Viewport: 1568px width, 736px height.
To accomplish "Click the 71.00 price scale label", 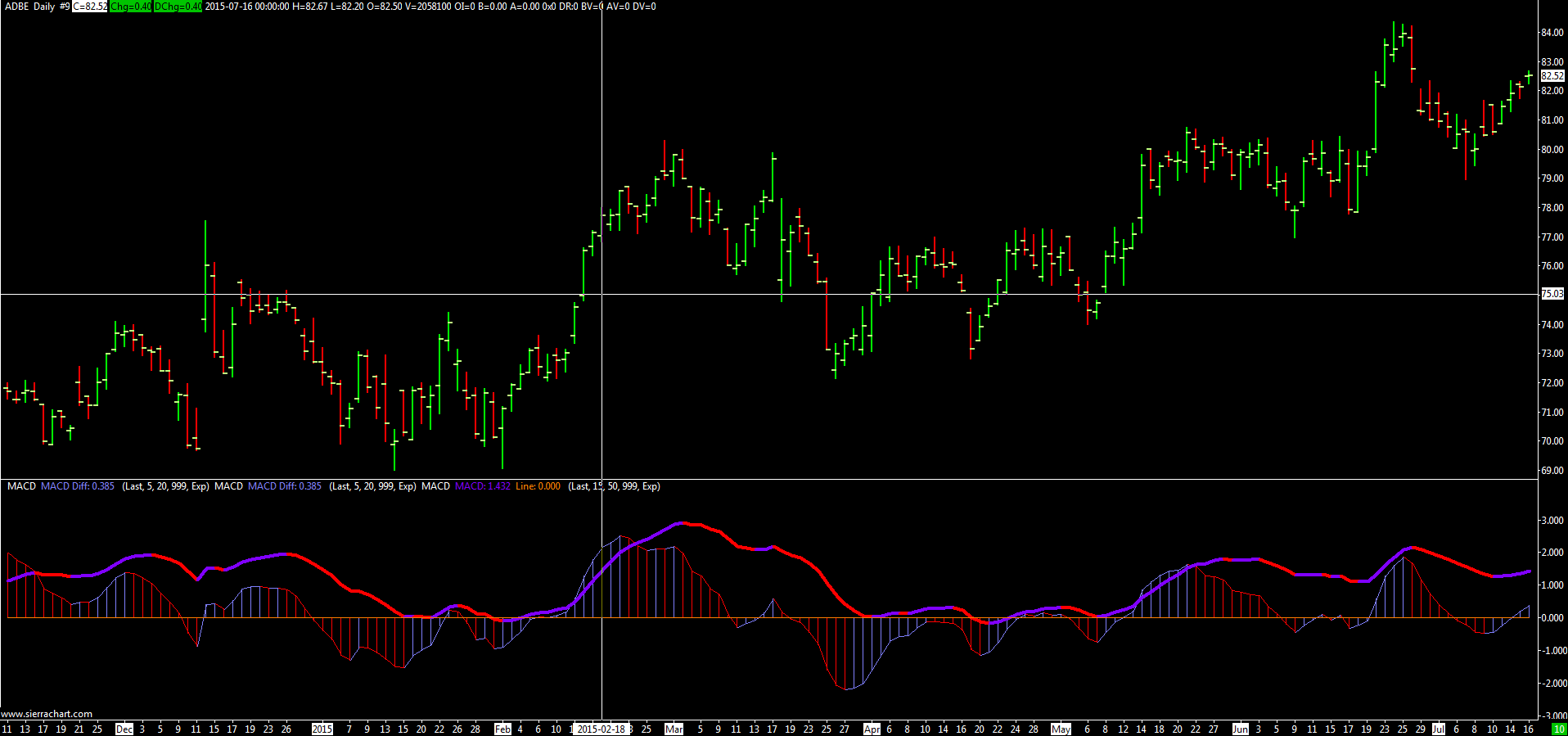I will (1552, 413).
